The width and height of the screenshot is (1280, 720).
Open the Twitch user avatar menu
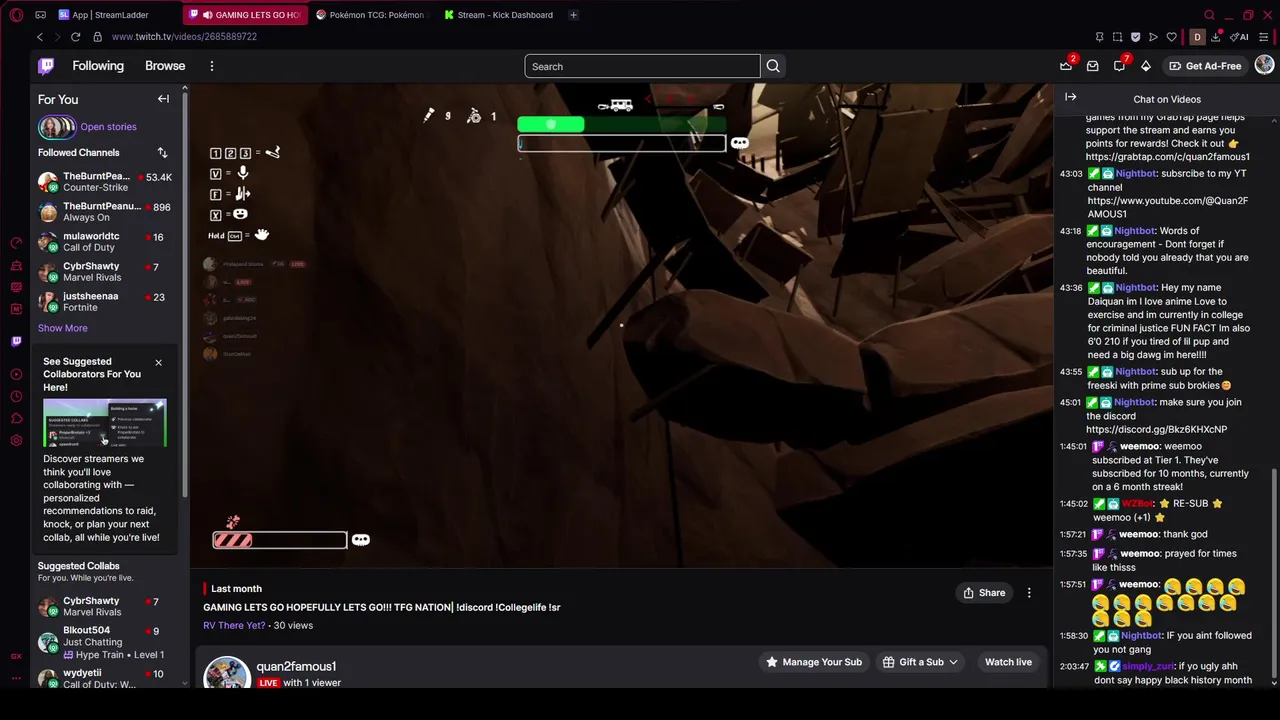1264,65
